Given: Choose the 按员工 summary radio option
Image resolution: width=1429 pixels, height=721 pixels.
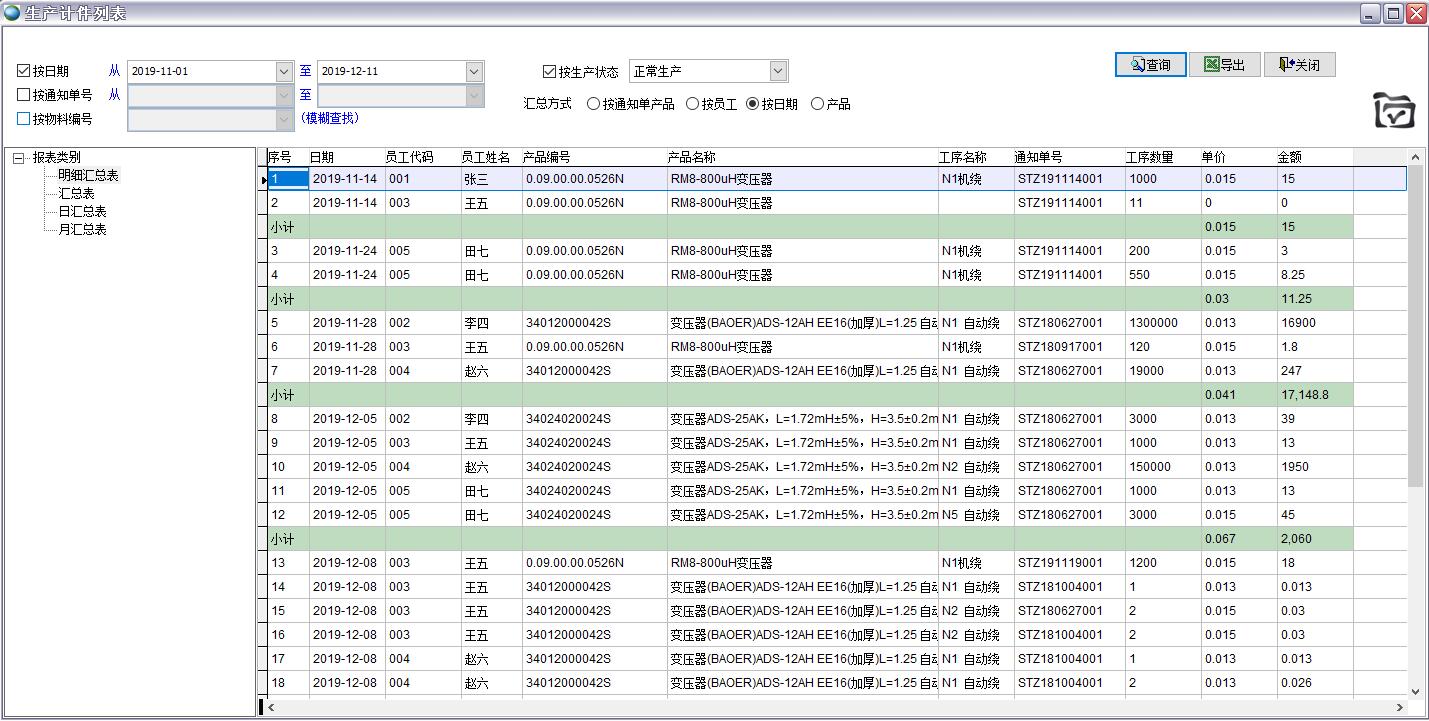Looking at the screenshot, I should click(x=692, y=103).
